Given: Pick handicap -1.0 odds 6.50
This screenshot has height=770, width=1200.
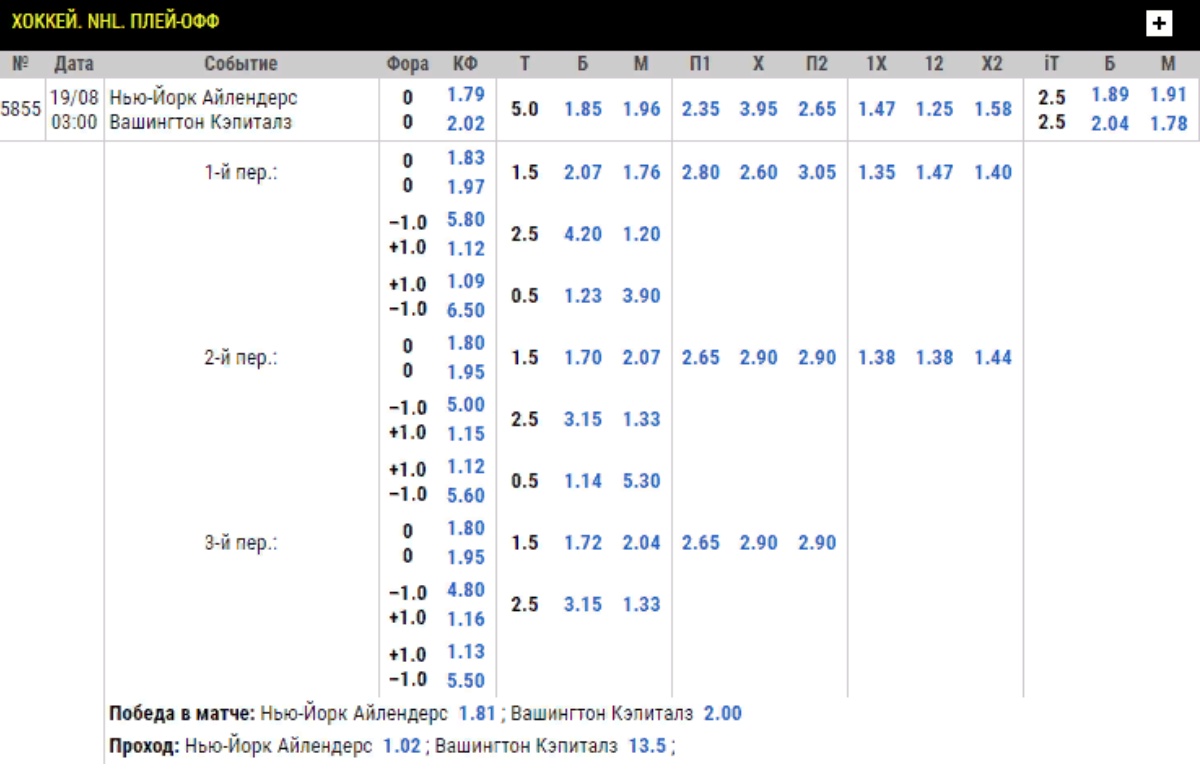Looking at the screenshot, I should coord(466,310).
